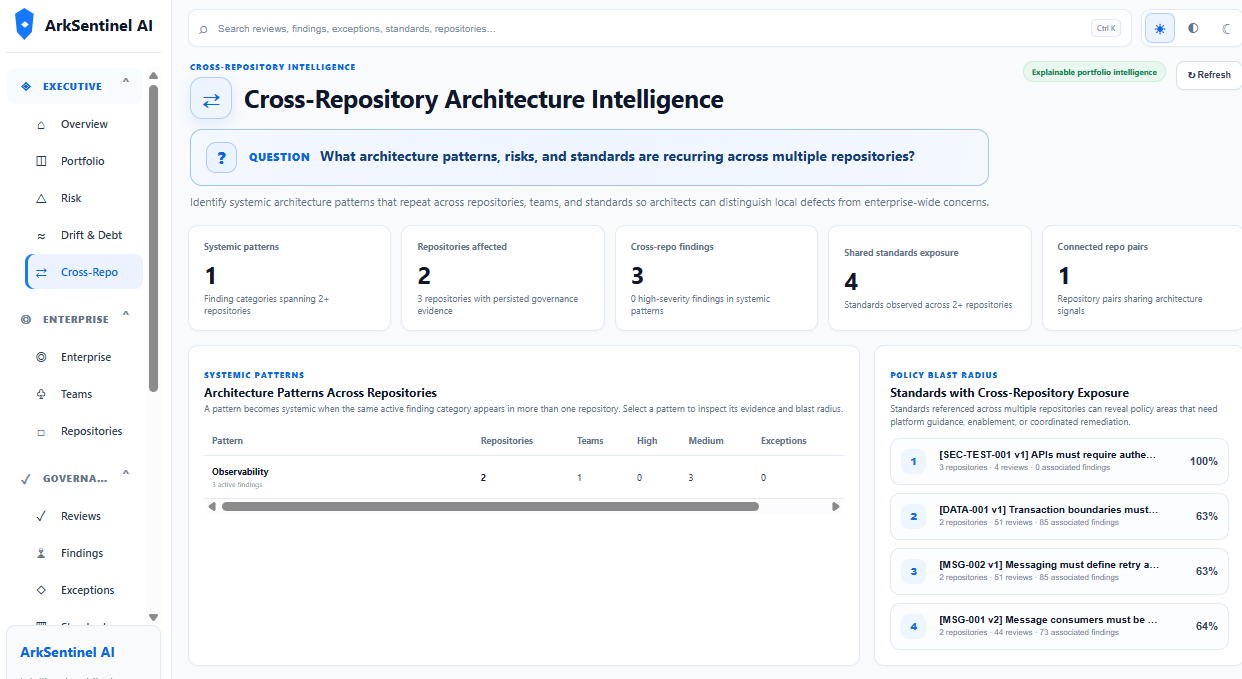Viewport: 1242px width, 679px height.
Task: Click the rank 1 badge
Action: pos(913,461)
